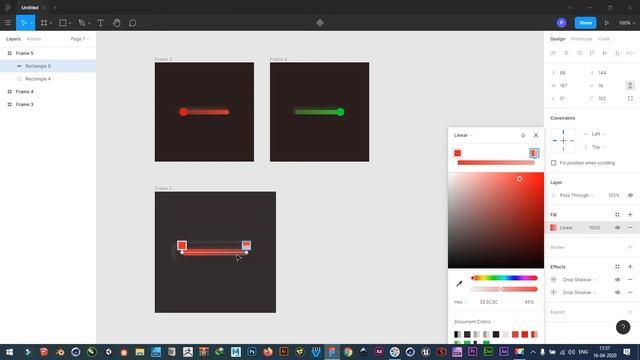Align top icon in Design panel
This screenshot has width=640, height=360.
(x=592, y=53)
